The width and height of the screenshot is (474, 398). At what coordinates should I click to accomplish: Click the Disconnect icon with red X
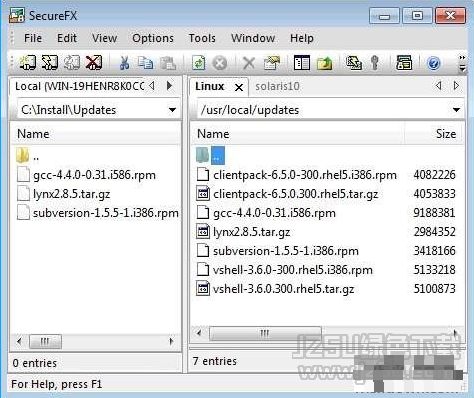94,62
